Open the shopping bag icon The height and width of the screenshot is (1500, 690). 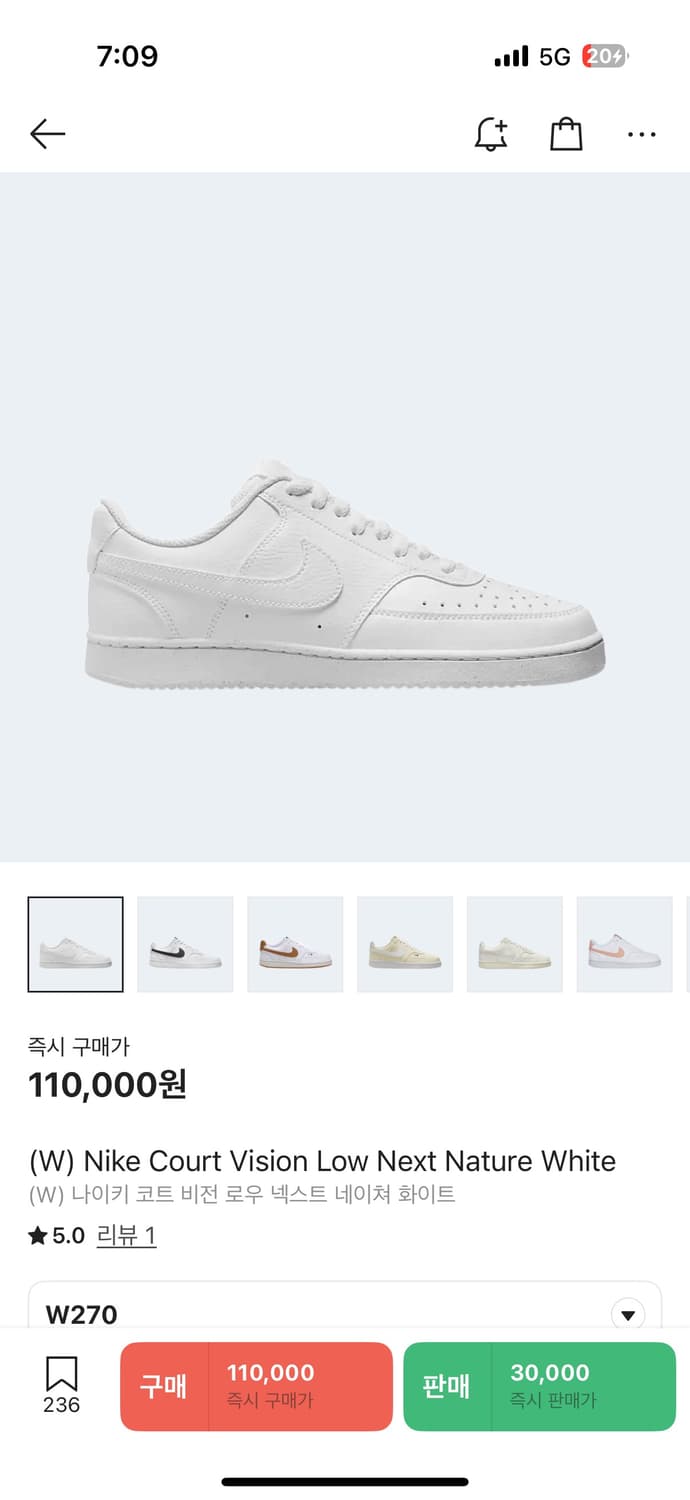[x=566, y=134]
